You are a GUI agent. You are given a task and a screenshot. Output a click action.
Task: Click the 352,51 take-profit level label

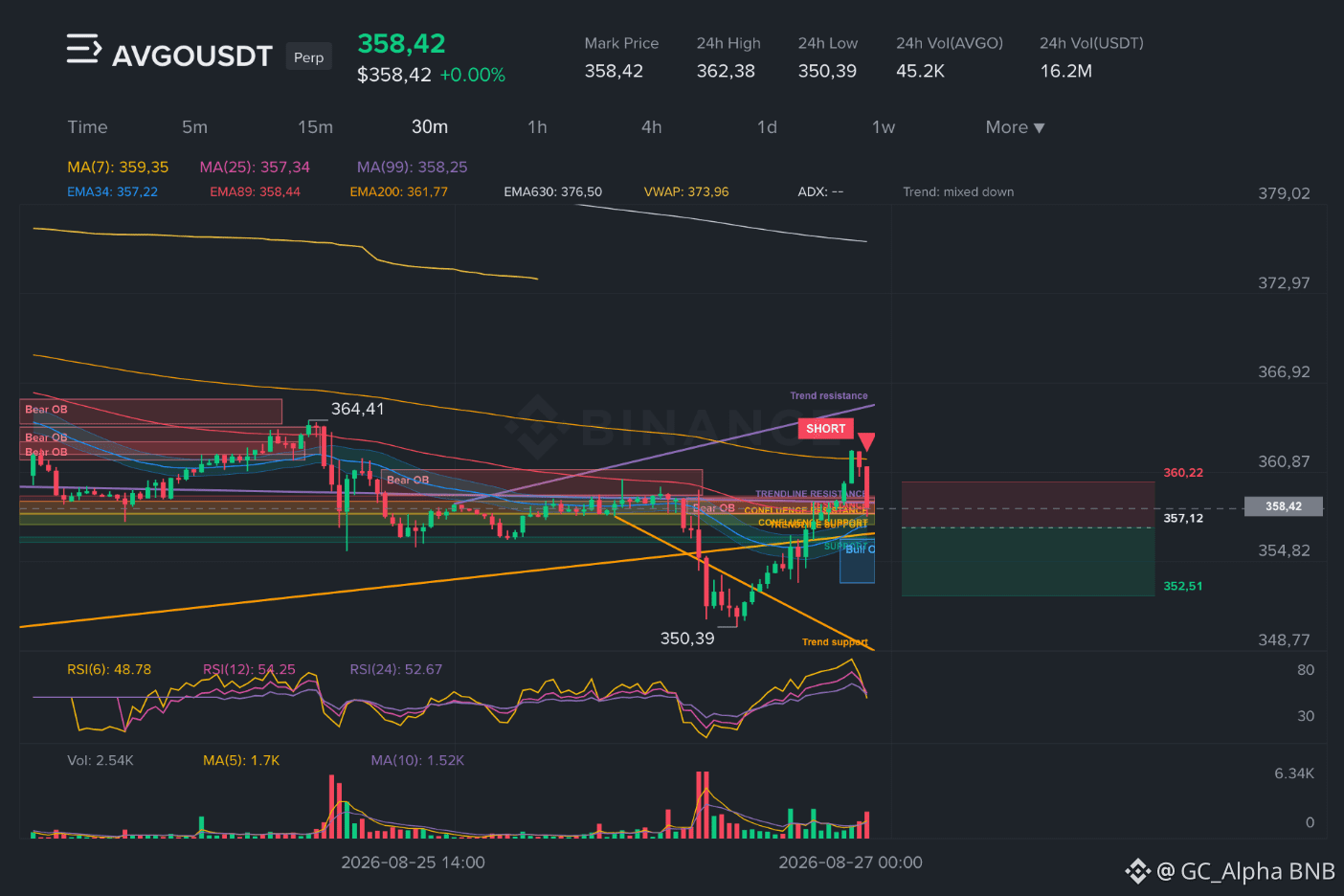pyautogui.click(x=1183, y=586)
